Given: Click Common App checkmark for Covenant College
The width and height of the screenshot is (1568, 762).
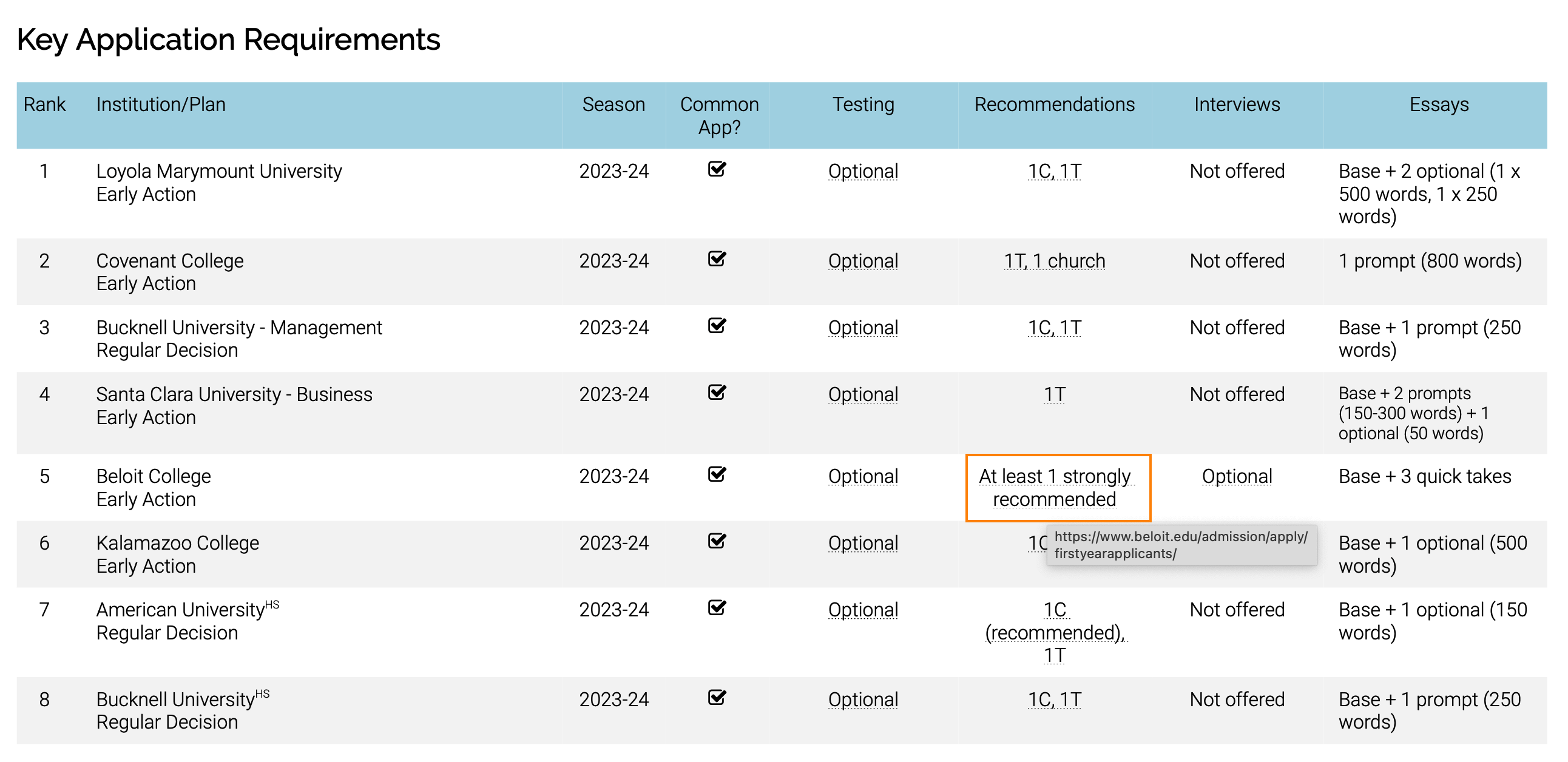Looking at the screenshot, I should coord(717,258).
